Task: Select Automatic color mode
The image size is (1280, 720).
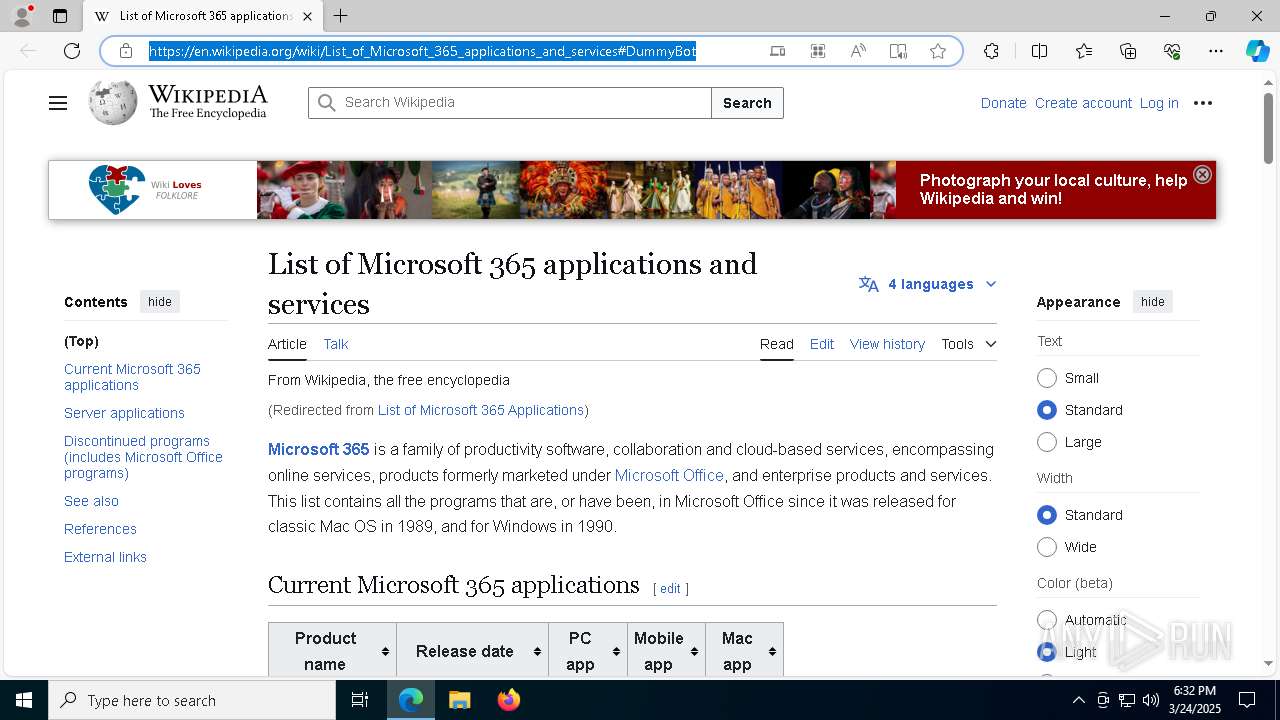Action: 1047,620
